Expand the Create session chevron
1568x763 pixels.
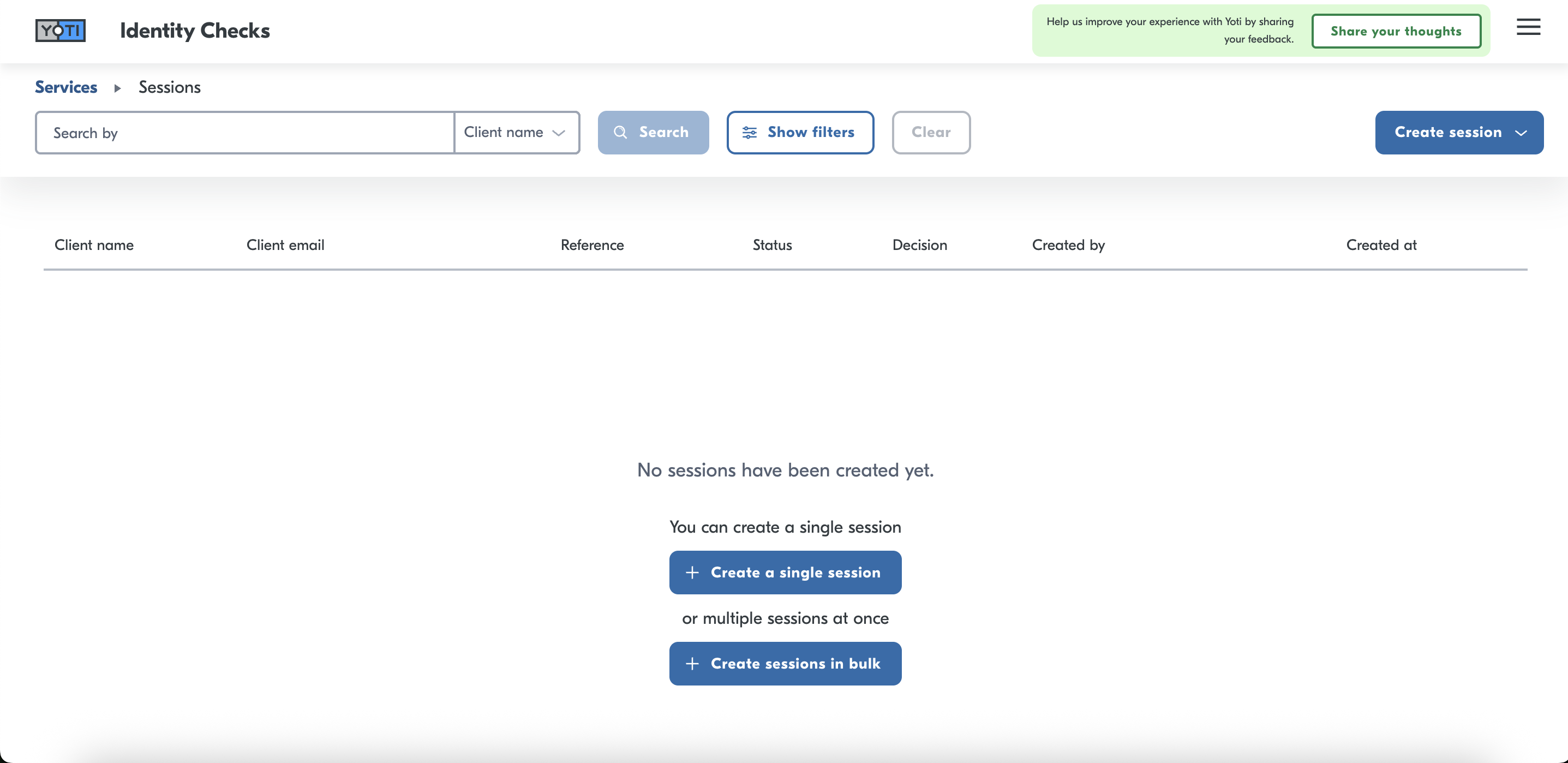click(1521, 133)
